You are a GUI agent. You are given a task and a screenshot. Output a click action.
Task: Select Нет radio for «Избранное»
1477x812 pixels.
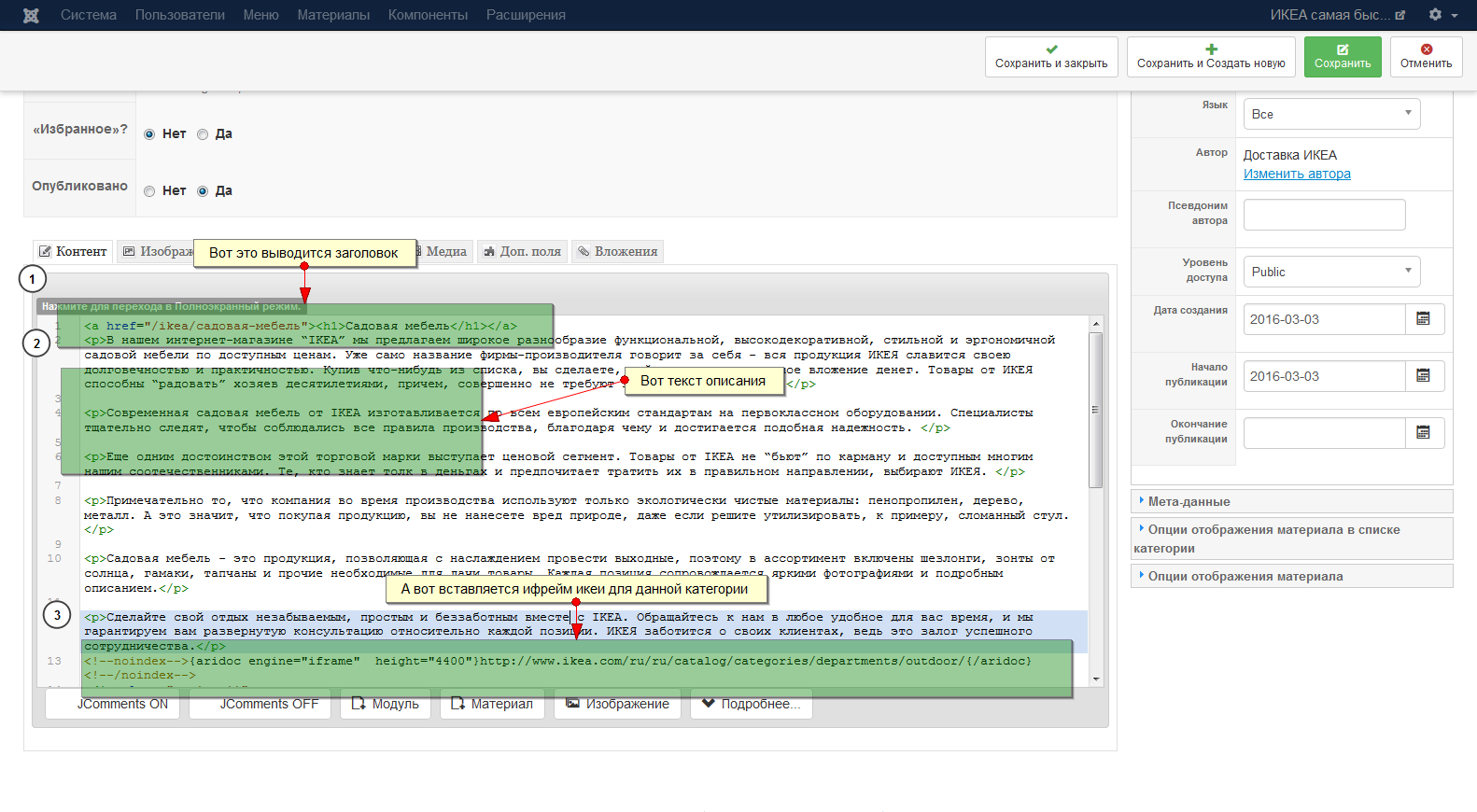(x=149, y=134)
